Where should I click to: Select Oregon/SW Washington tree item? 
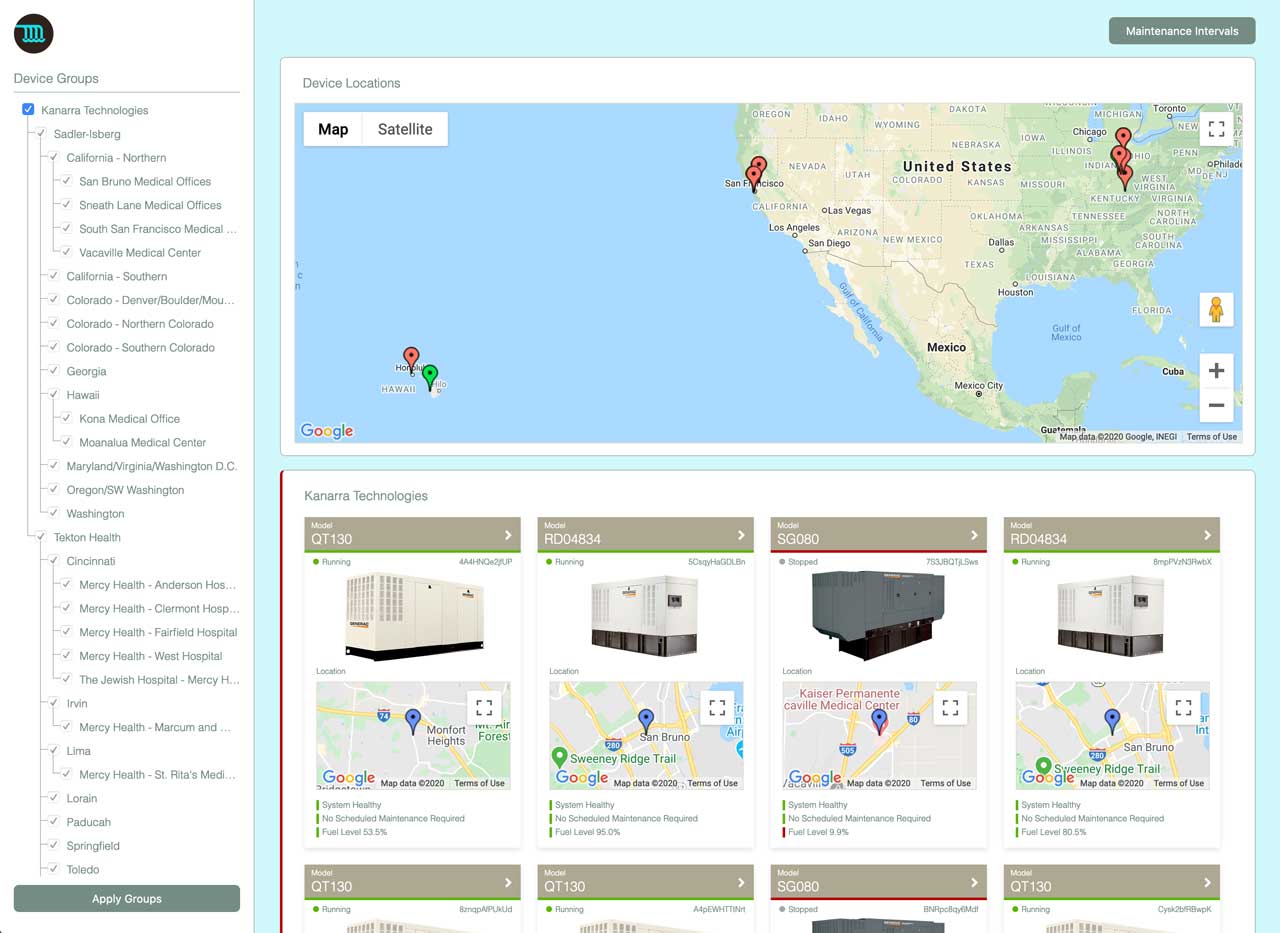125,490
